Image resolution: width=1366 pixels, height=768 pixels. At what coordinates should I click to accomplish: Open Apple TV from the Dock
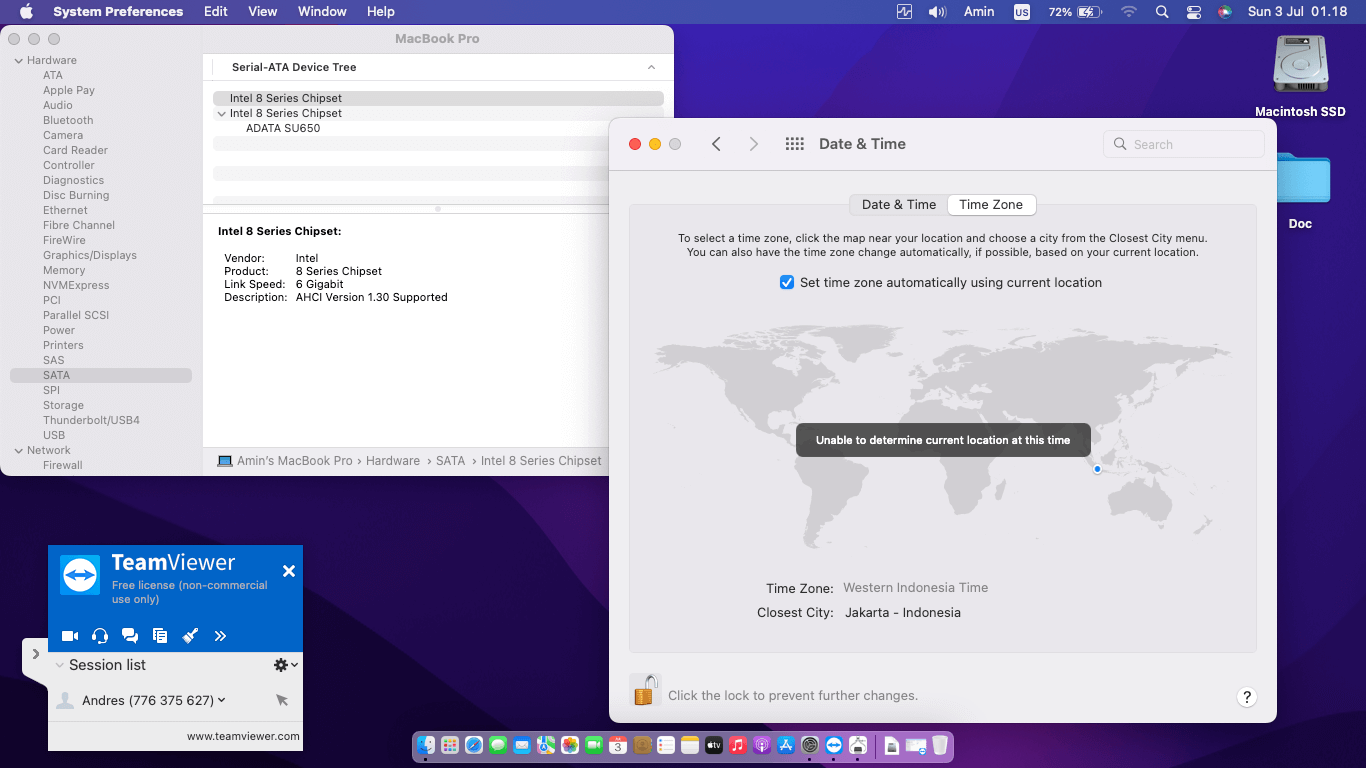(714, 745)
